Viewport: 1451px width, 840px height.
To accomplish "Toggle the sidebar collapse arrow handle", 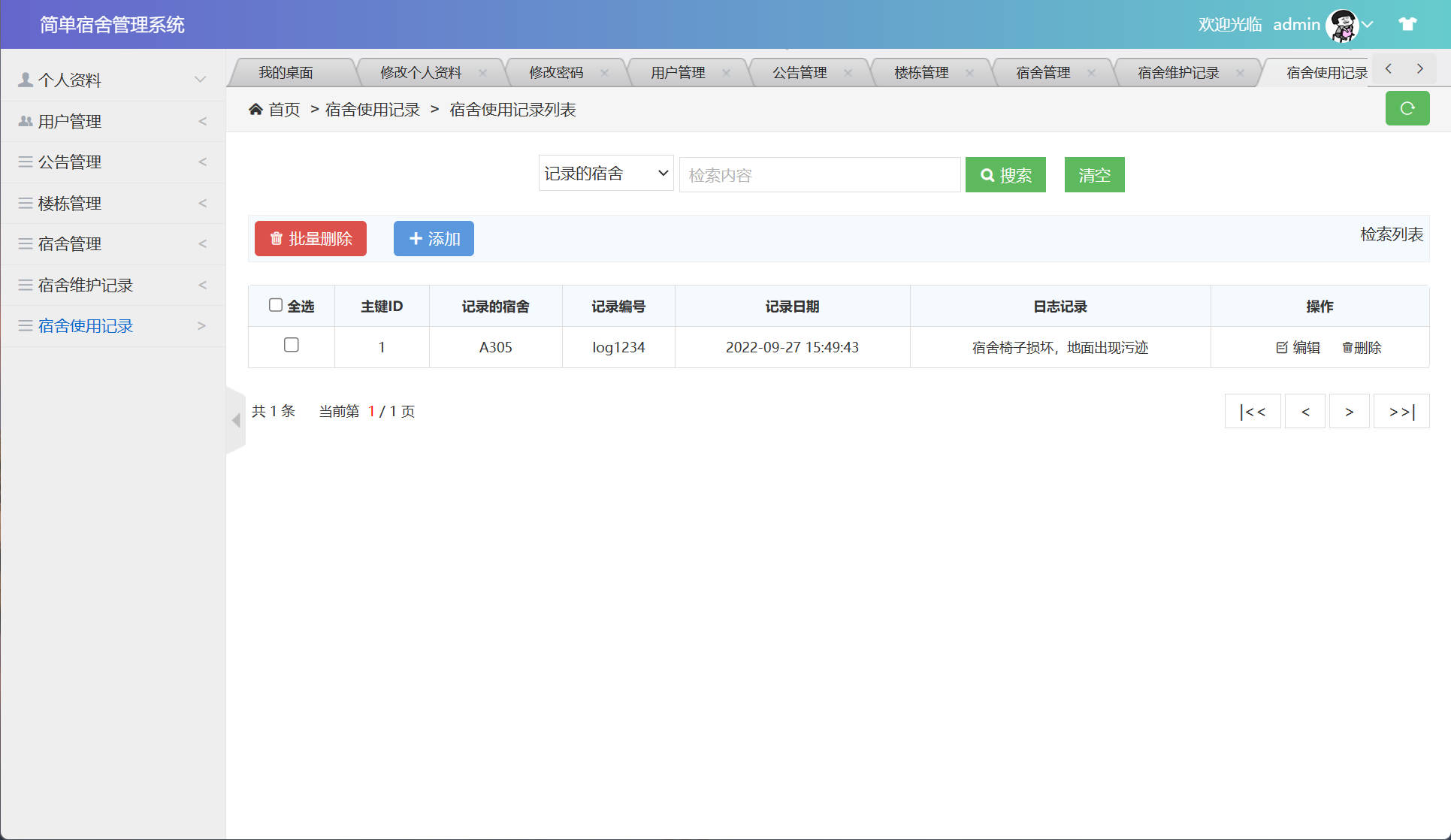I will (236, 421).
